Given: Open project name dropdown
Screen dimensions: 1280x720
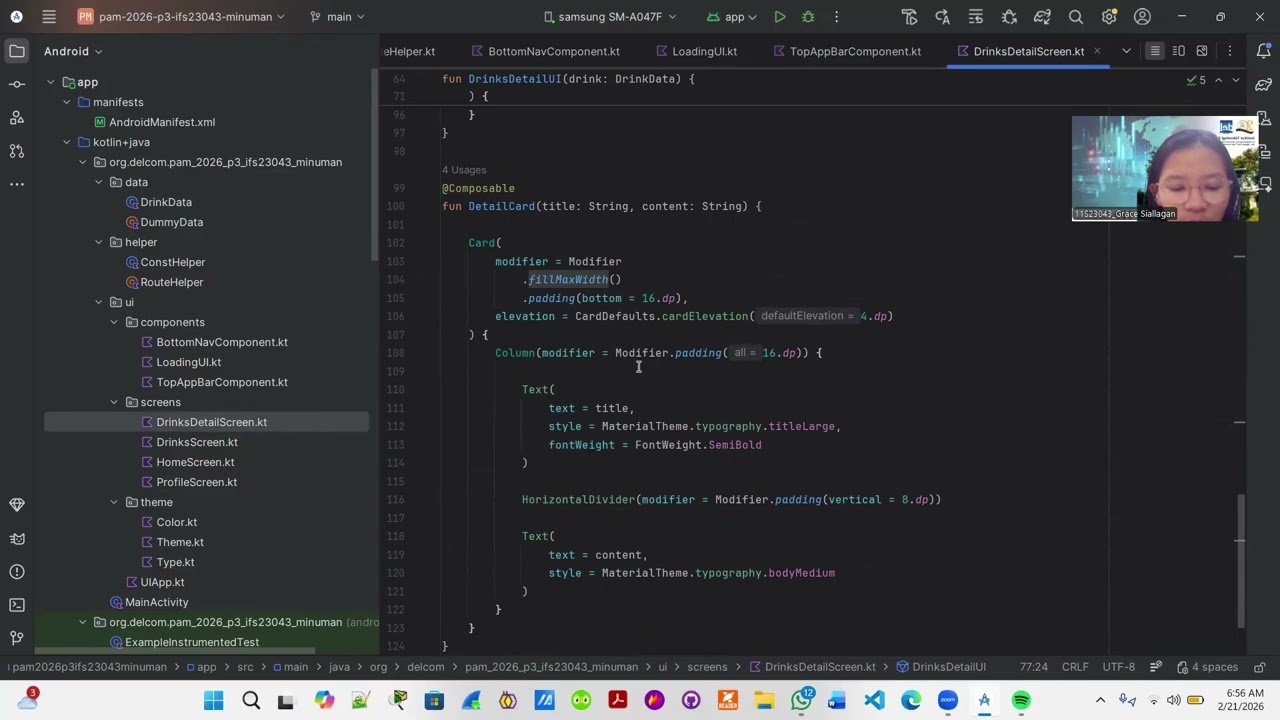Looking at the screenshot, I should tap(182, 17).
